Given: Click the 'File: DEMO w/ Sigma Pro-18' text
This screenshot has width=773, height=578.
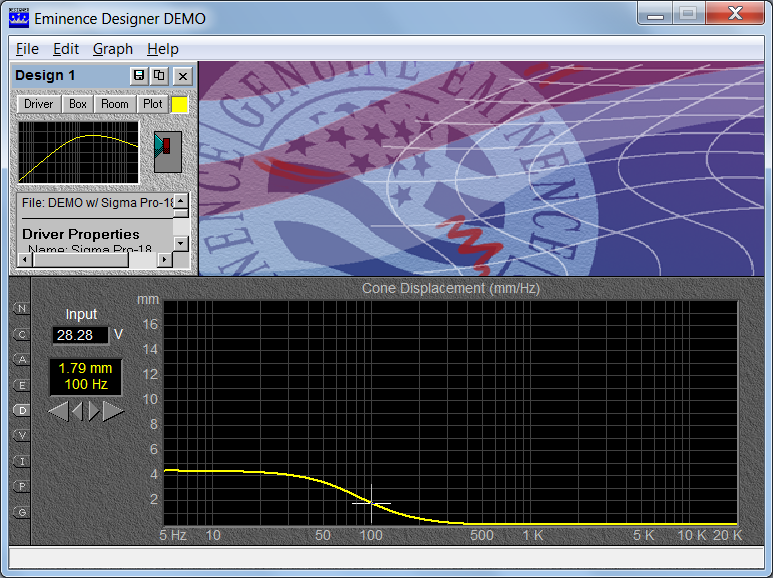Looking at the screenshot, I should [x=98, y=203].
